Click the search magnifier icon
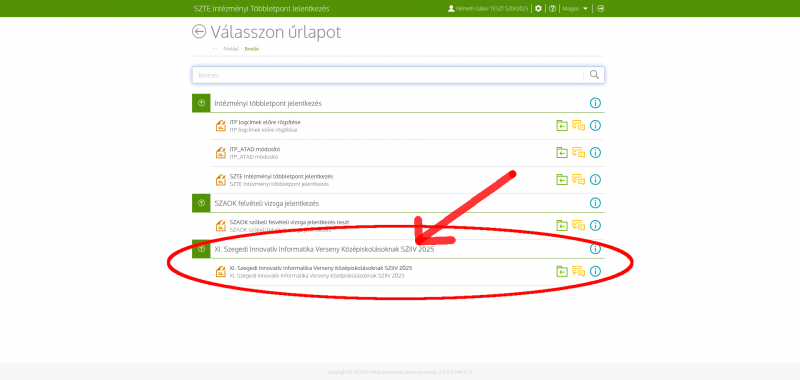Image resolution: width=800 pixels, height=380 pixels. click(x=594, y=75)
